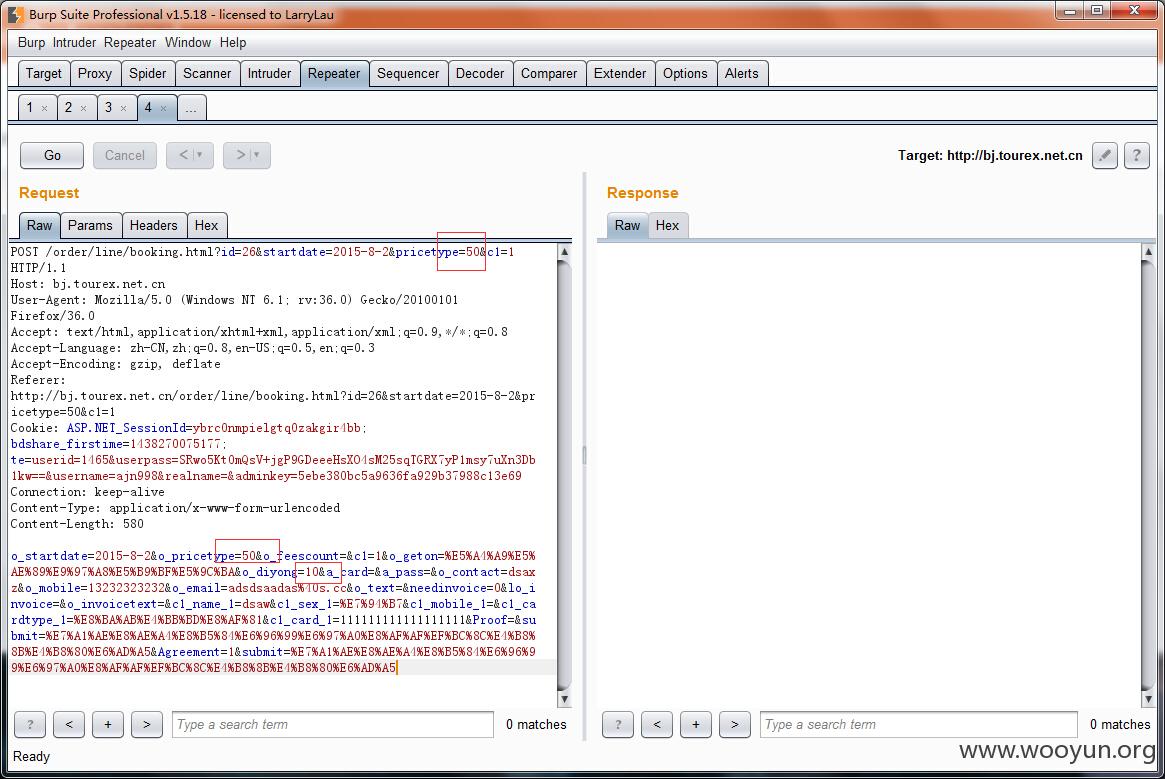This screenshot has width=1165, height=779.
Task: Switch to the Sequencer tab
Action: pos(408,74)
